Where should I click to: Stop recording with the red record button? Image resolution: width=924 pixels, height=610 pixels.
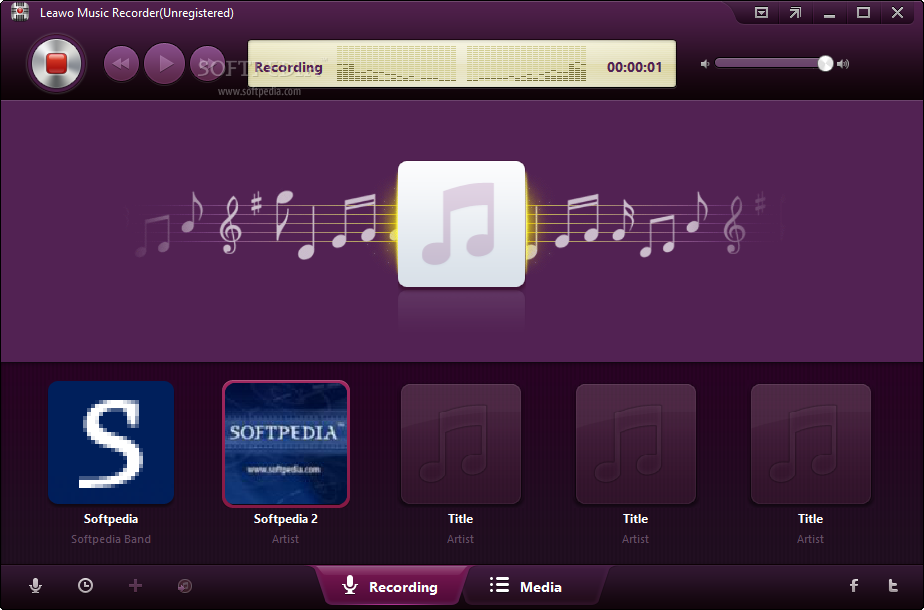(57, 64)
